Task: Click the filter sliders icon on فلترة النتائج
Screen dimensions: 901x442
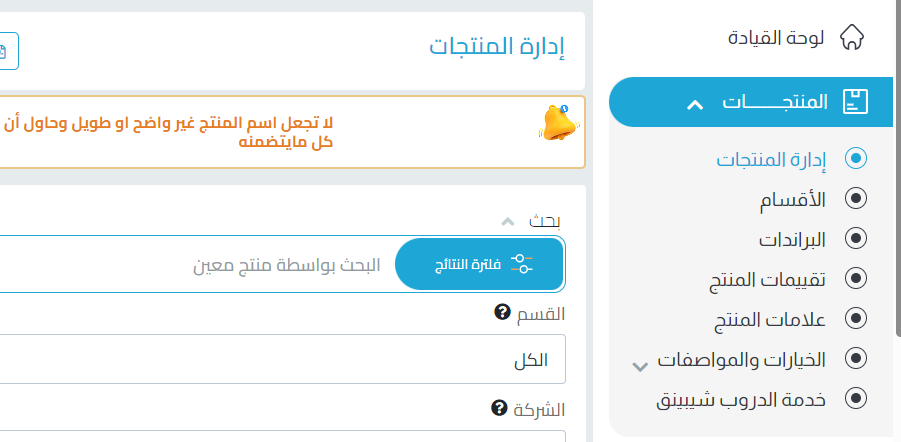Action: tap(522, 264)
